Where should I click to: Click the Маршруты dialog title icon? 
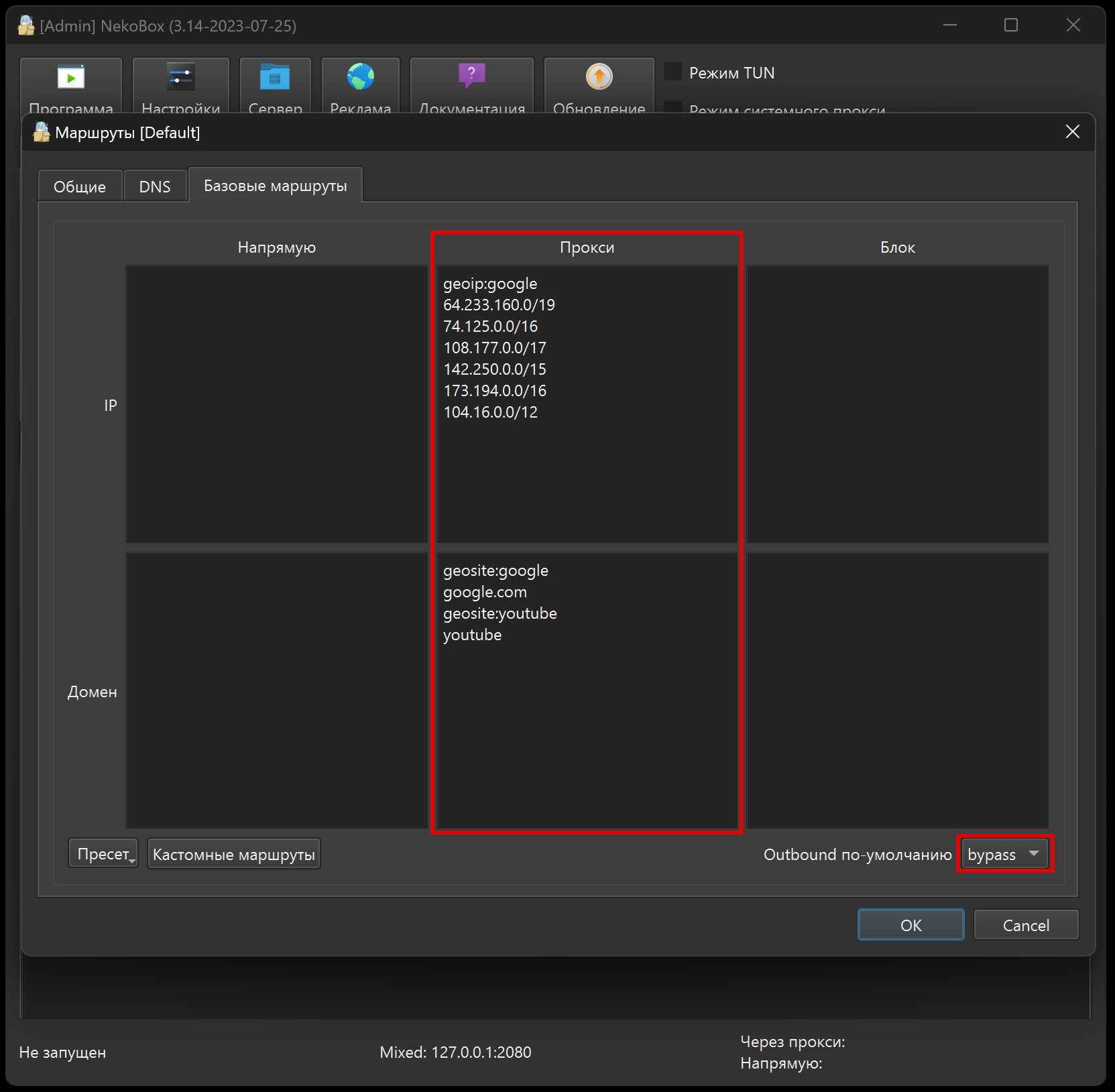42,132
